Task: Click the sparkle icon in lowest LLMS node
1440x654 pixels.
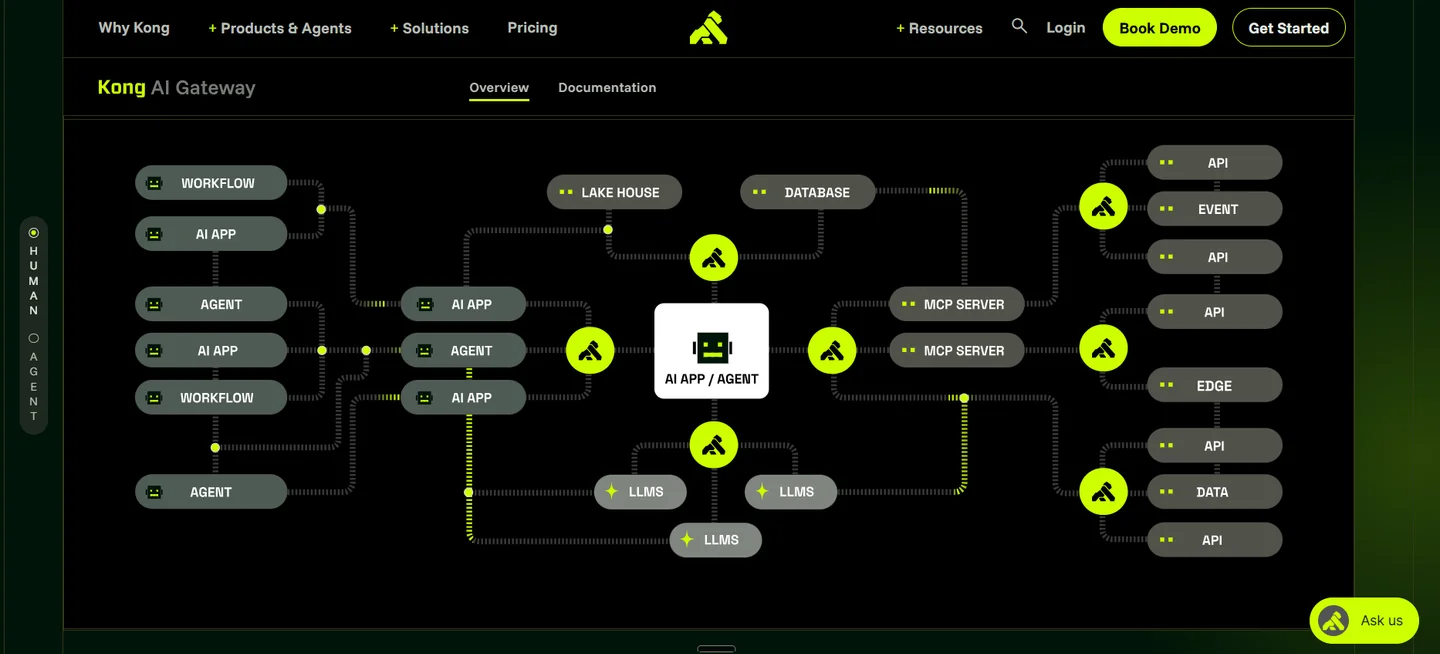Action: point(687,540)
